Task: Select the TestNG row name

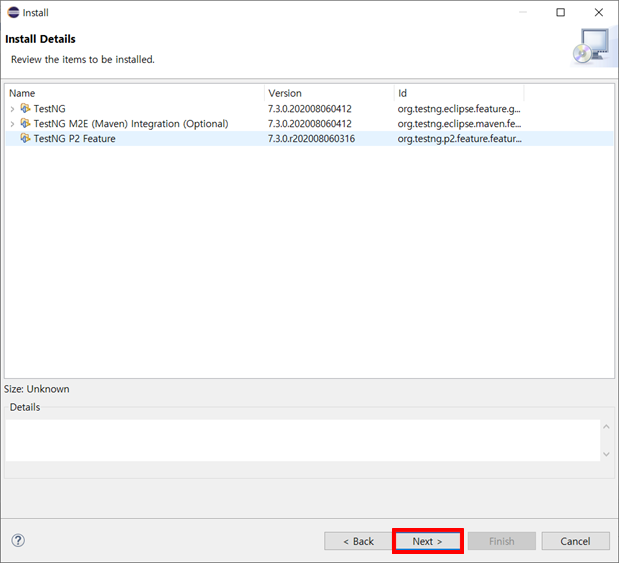Action: (50, 109)
